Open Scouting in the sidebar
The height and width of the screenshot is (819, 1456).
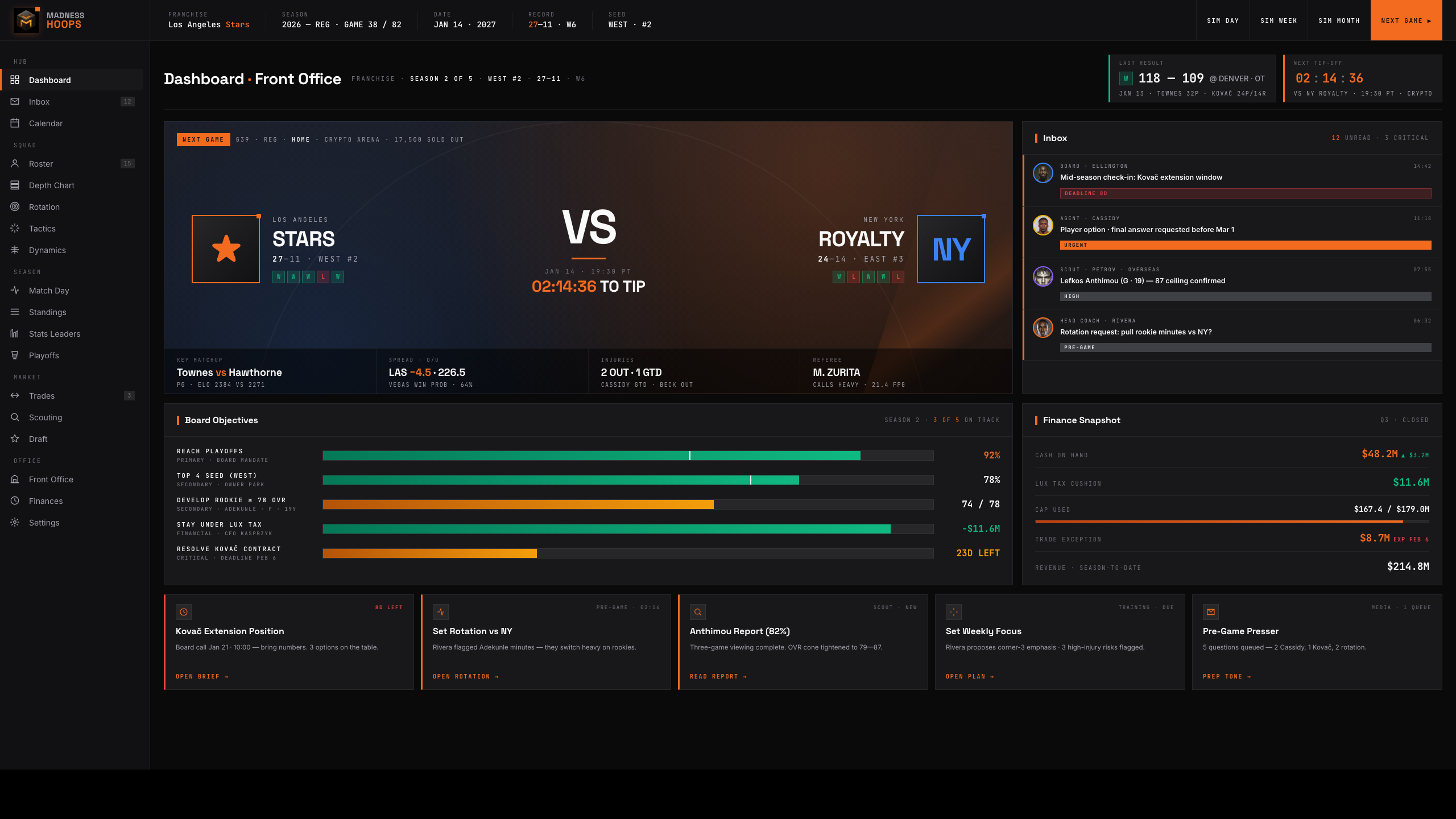tap(72, 417)
